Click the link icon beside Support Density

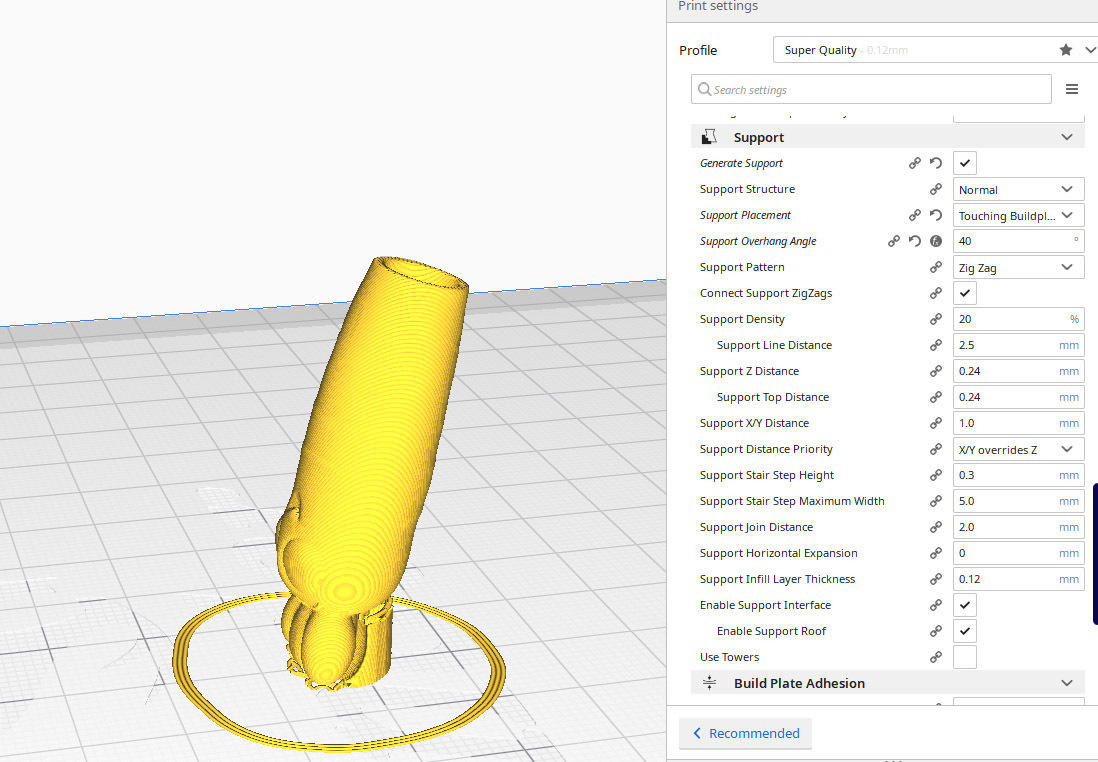(936, 319)
